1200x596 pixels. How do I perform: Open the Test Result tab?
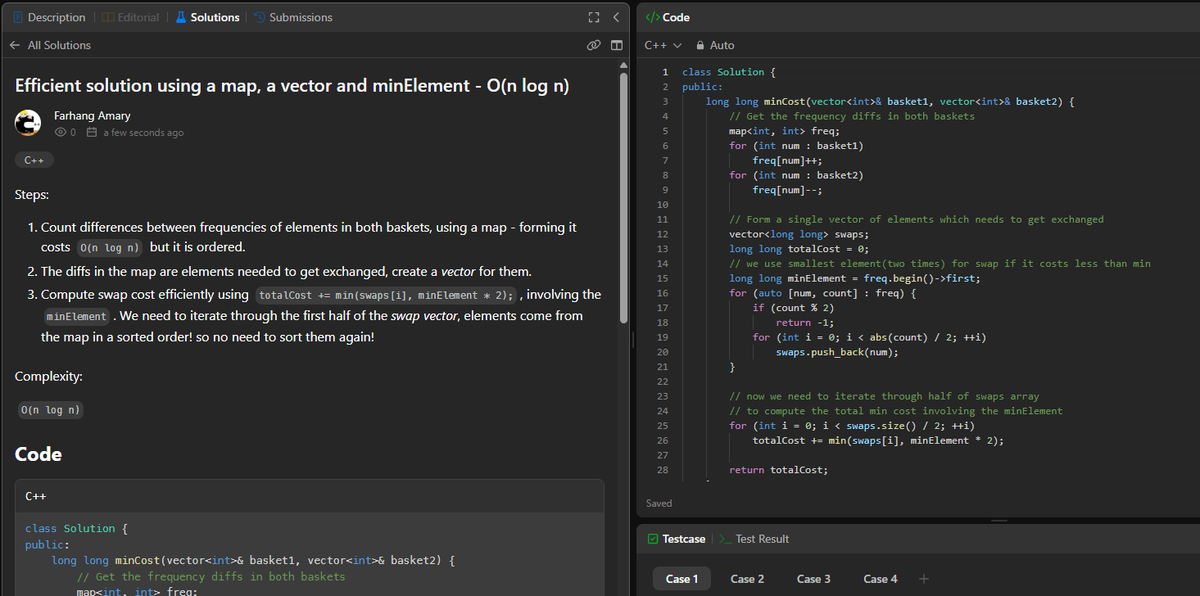coord(755,539)
